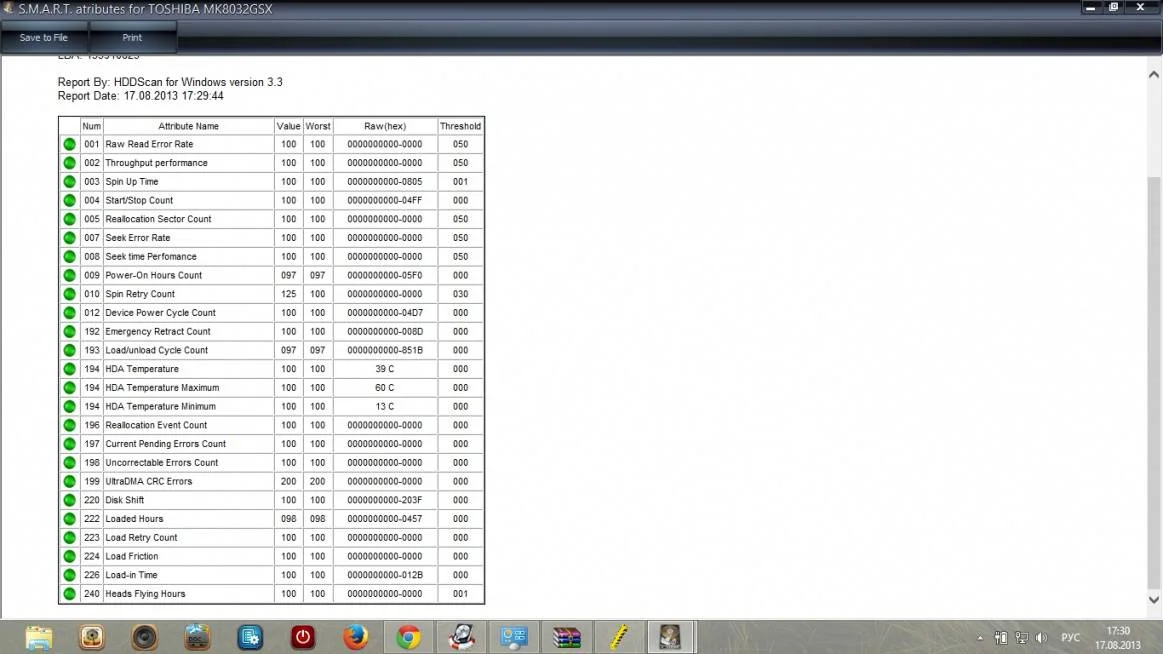Click the 39 C temperature value
The image size is (1163, 654).
click(385, 369)
